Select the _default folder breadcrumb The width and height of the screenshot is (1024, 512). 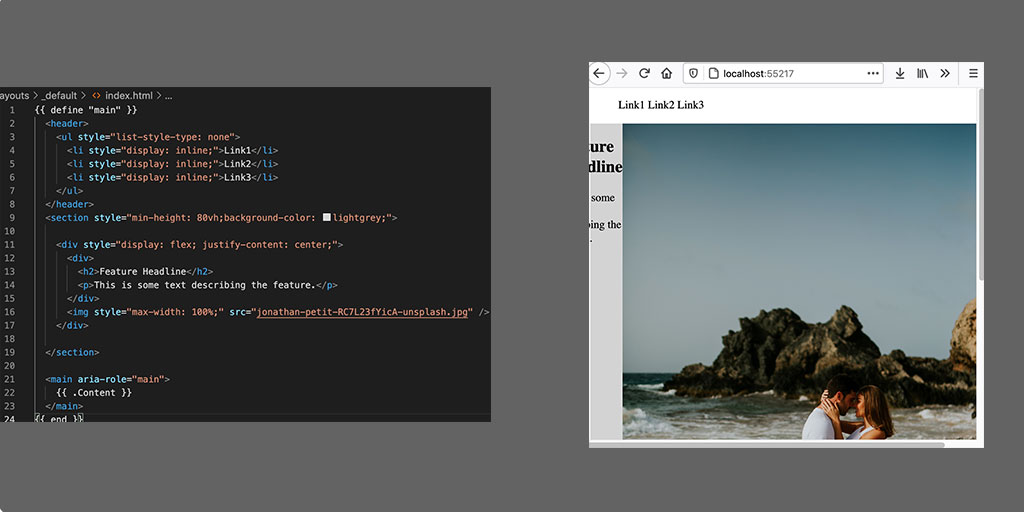click(x=60, y=96)
